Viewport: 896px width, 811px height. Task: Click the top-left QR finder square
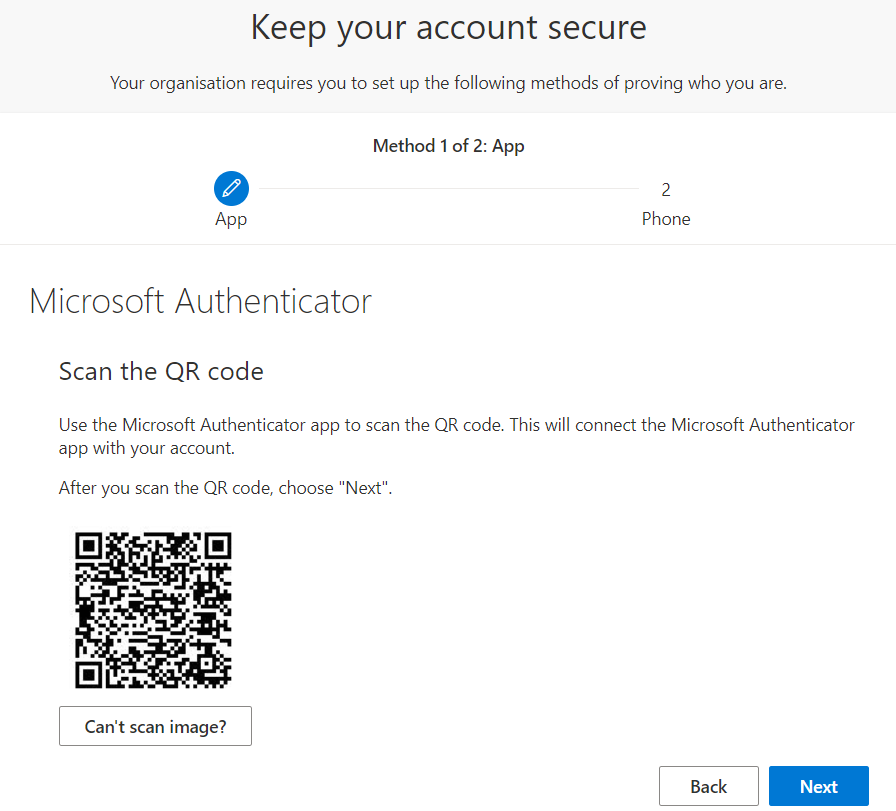pos(89,546)
